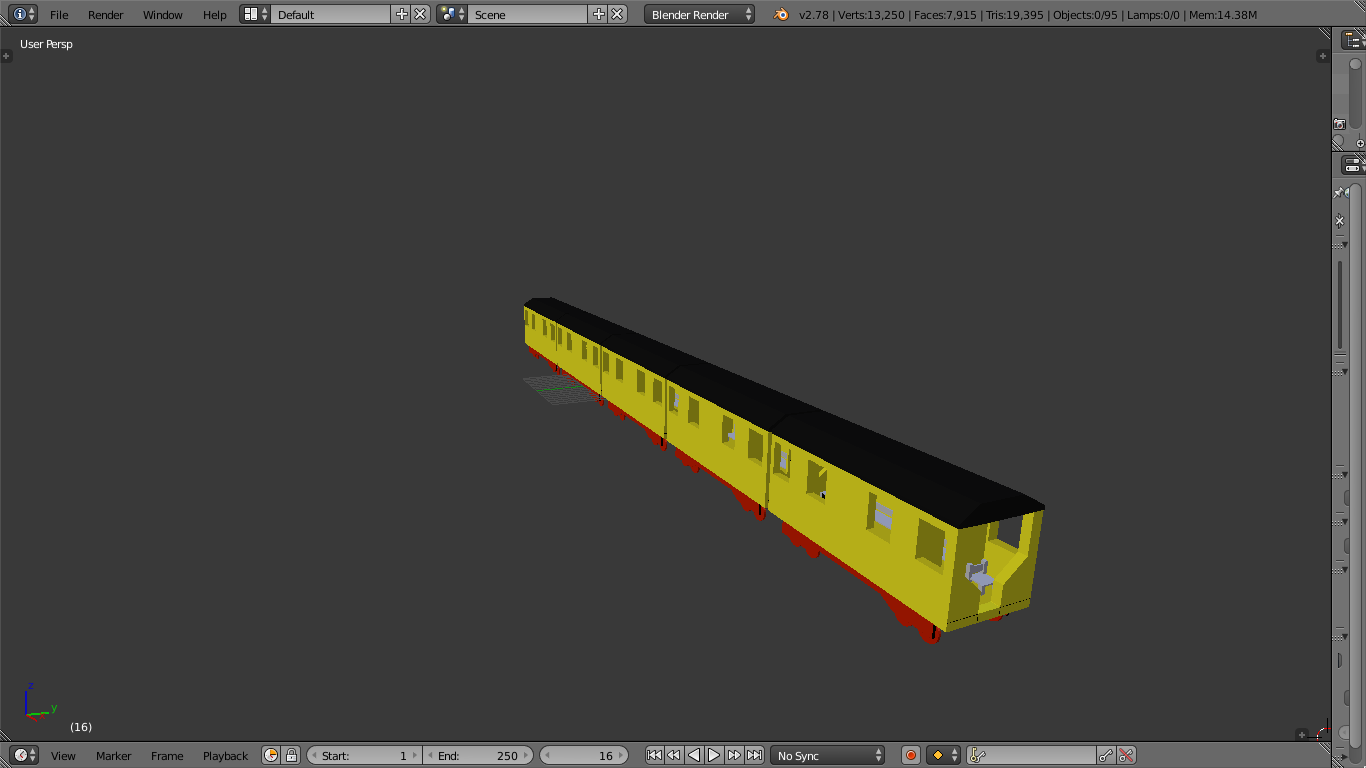
Task: Open the Blender Render engine dropdown
Action: (698, 14)
